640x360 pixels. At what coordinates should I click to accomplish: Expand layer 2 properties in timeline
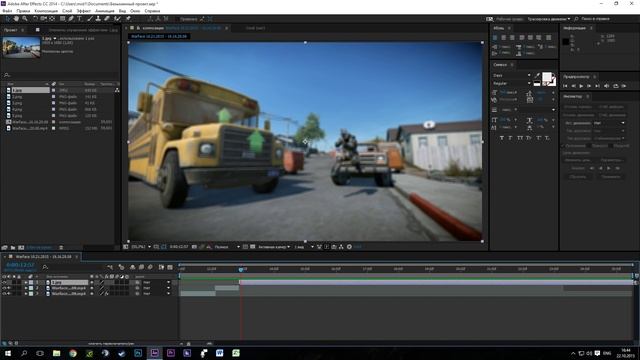[26, 288]
